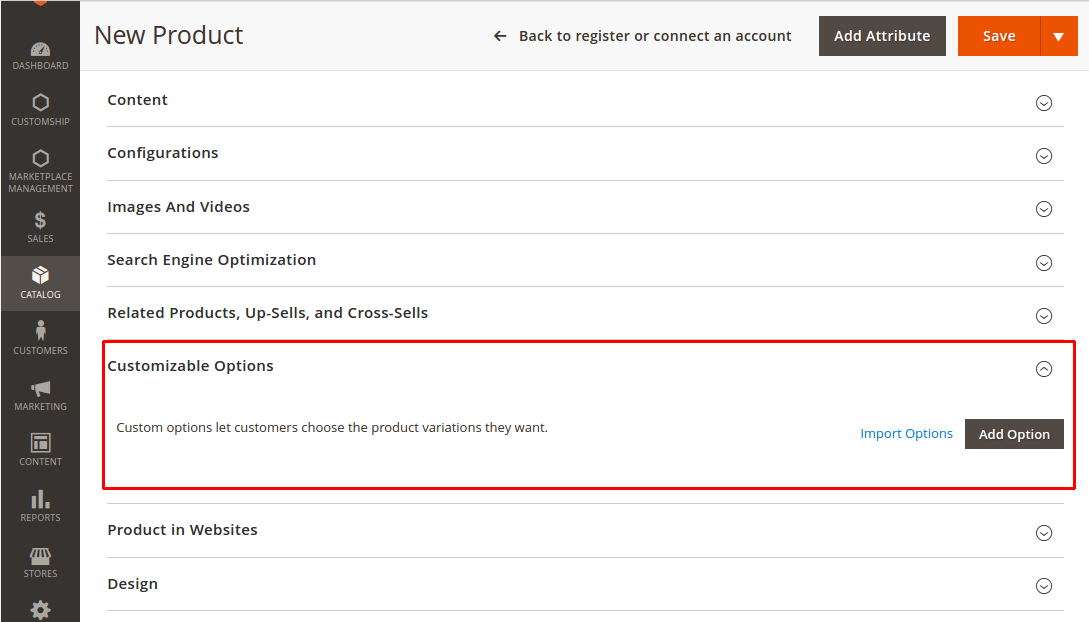Click the Add Option button
Screen dimensions: 1089x622
click(x=1014, y=434)
